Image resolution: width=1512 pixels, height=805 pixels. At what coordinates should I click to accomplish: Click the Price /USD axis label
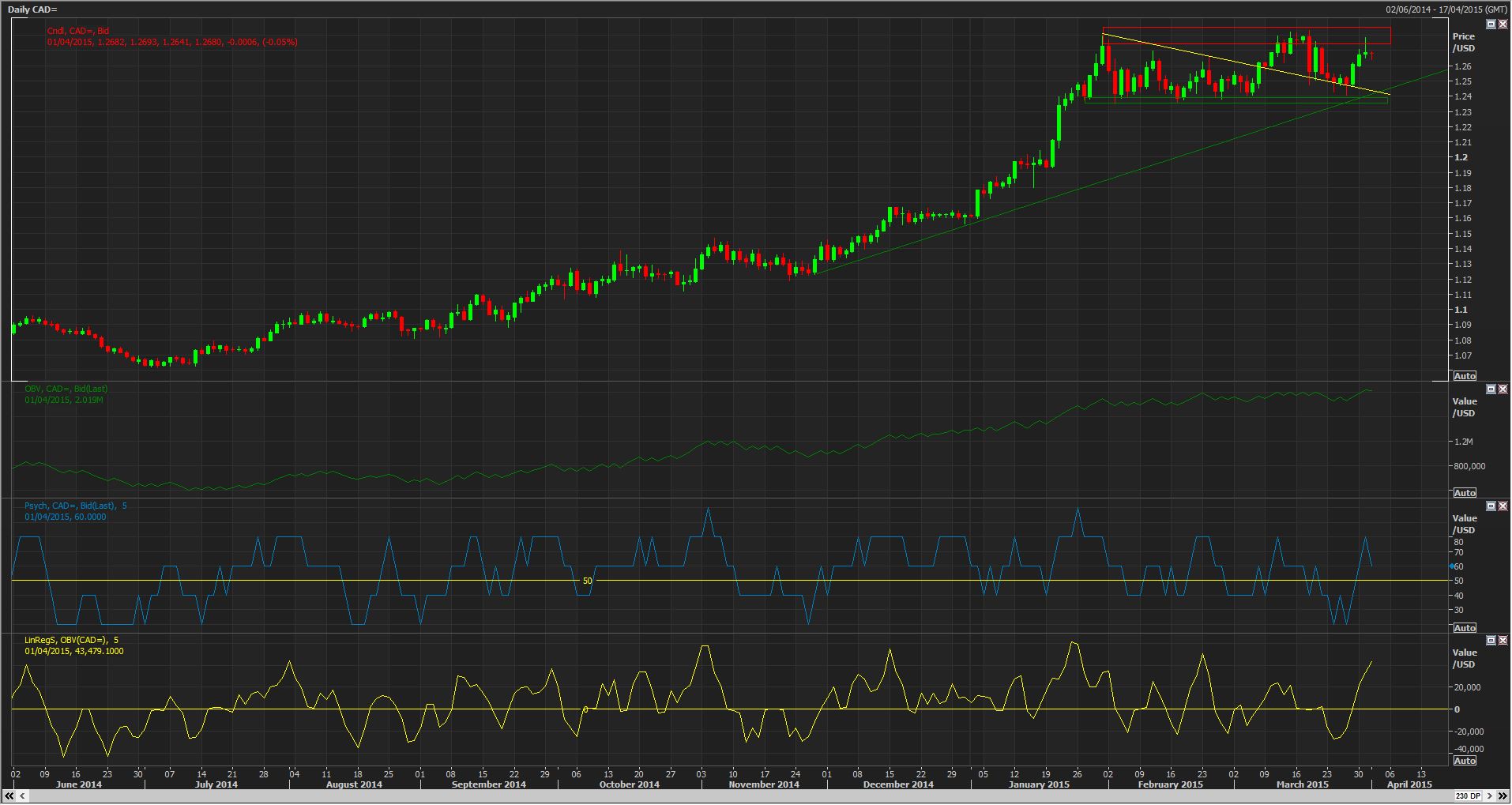pos(1464,43)
